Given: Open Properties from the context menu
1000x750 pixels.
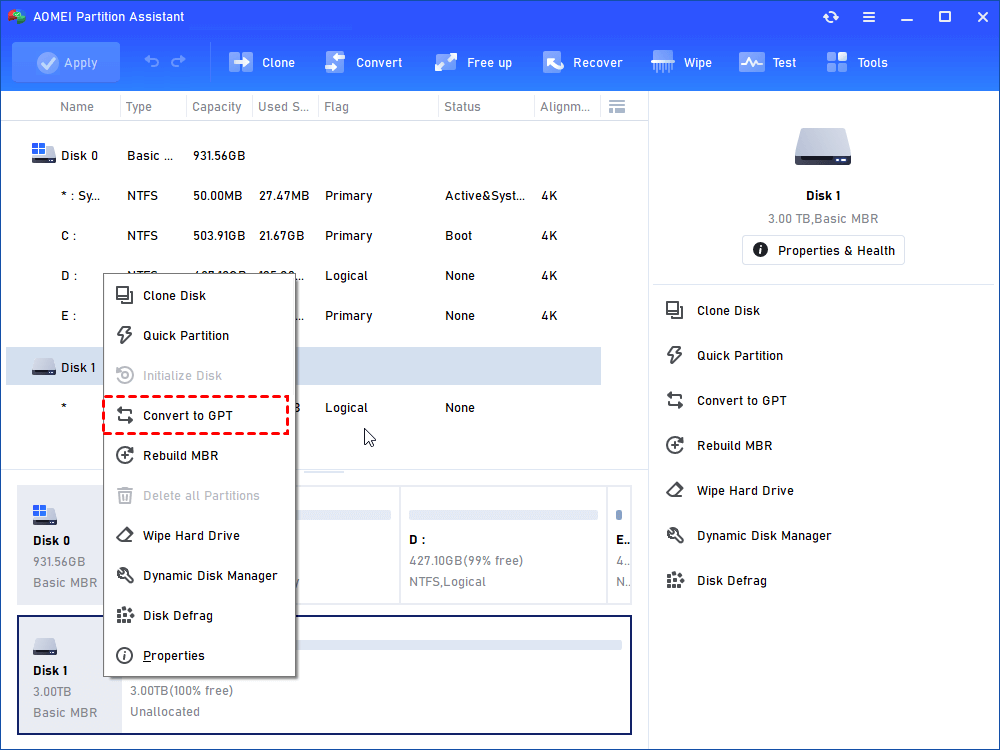Looking at the screenshot, I should [x=173, y=655].
